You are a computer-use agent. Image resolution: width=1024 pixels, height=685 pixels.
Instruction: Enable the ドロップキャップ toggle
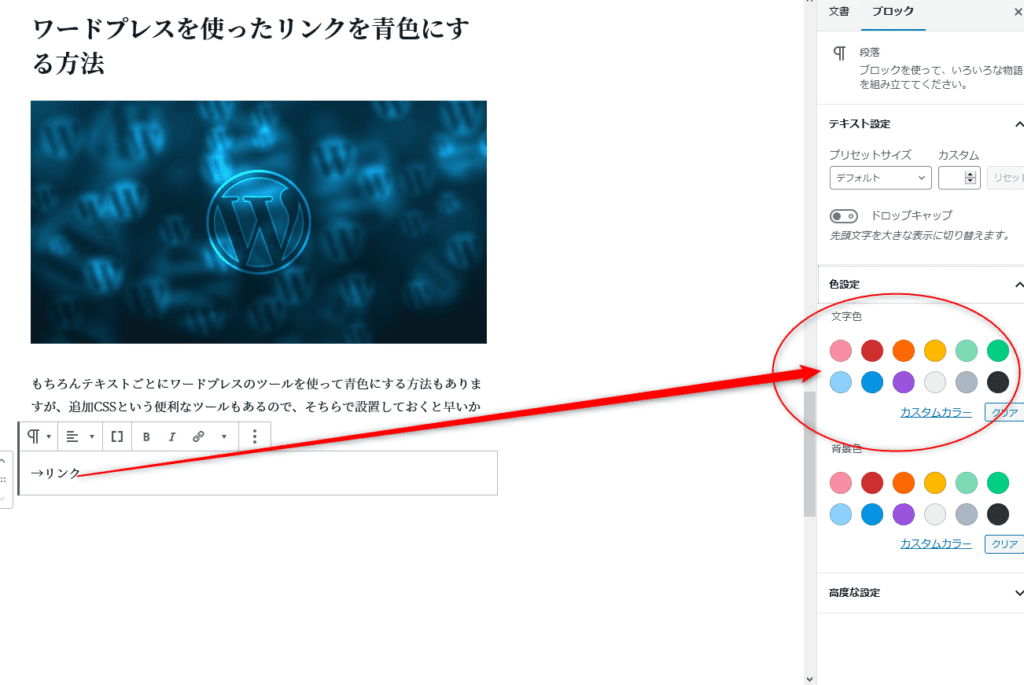coord(843,215)
